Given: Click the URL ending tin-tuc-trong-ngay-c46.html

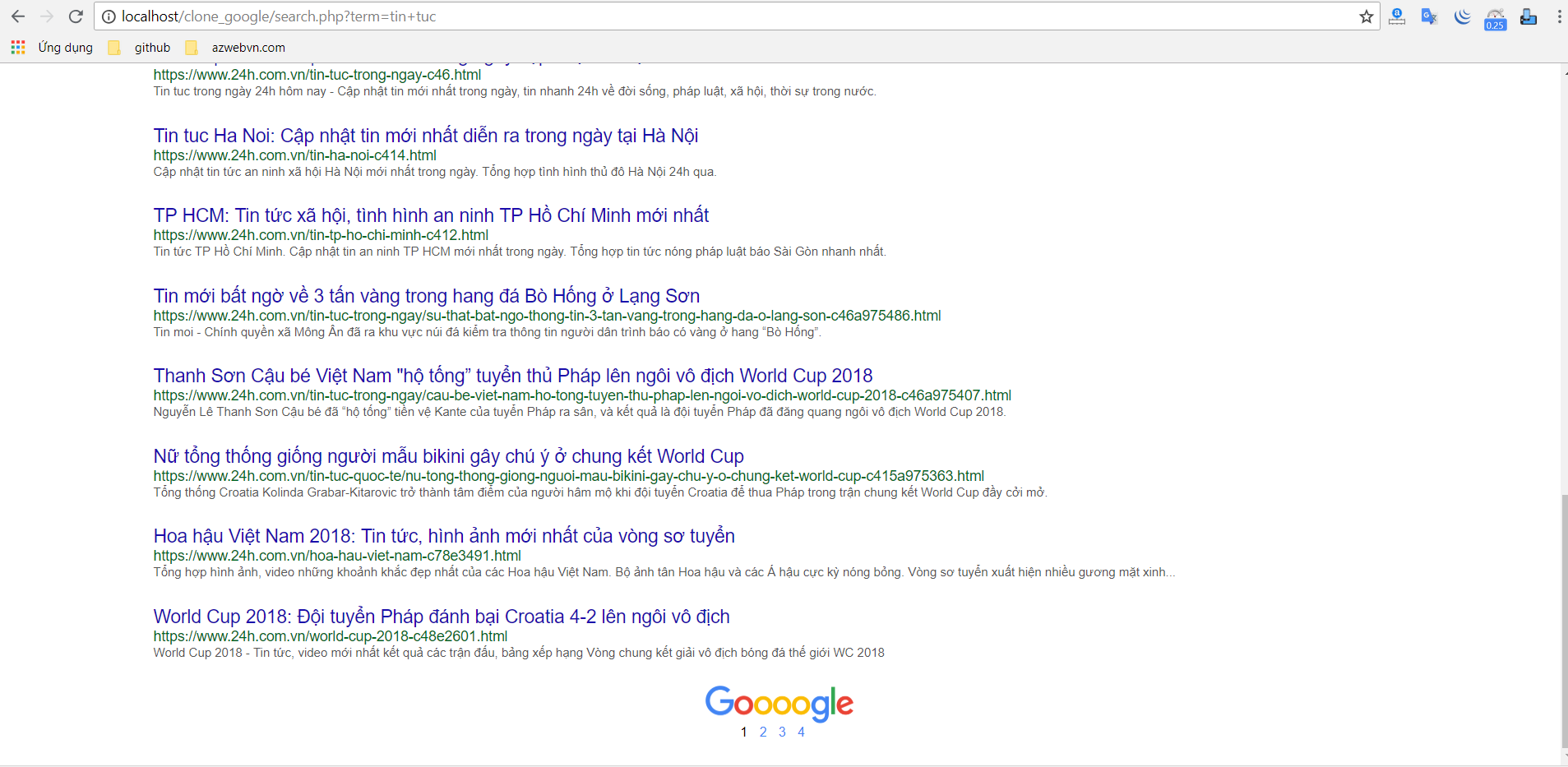Looking at the screenshot, I should coord(317,75).
